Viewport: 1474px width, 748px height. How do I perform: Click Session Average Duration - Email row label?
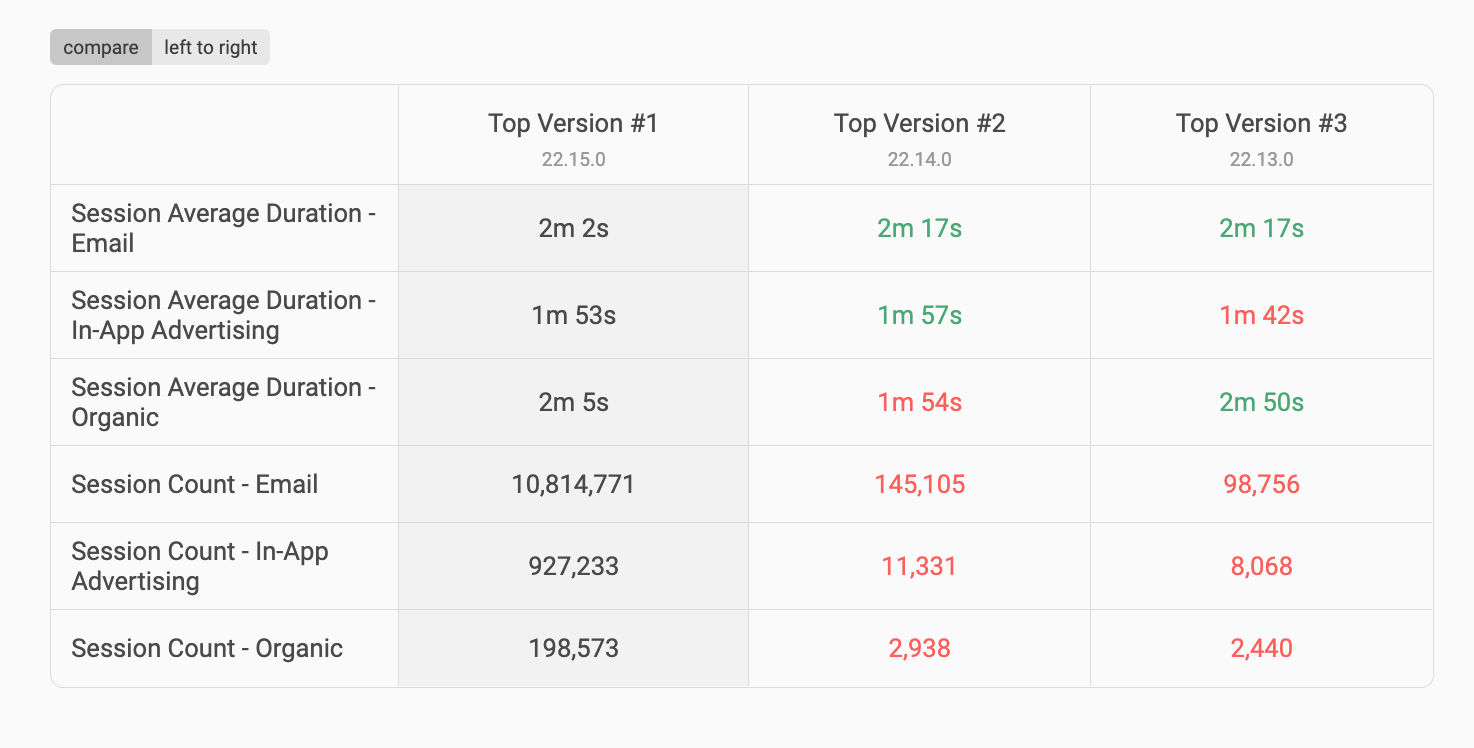[223, 228]
